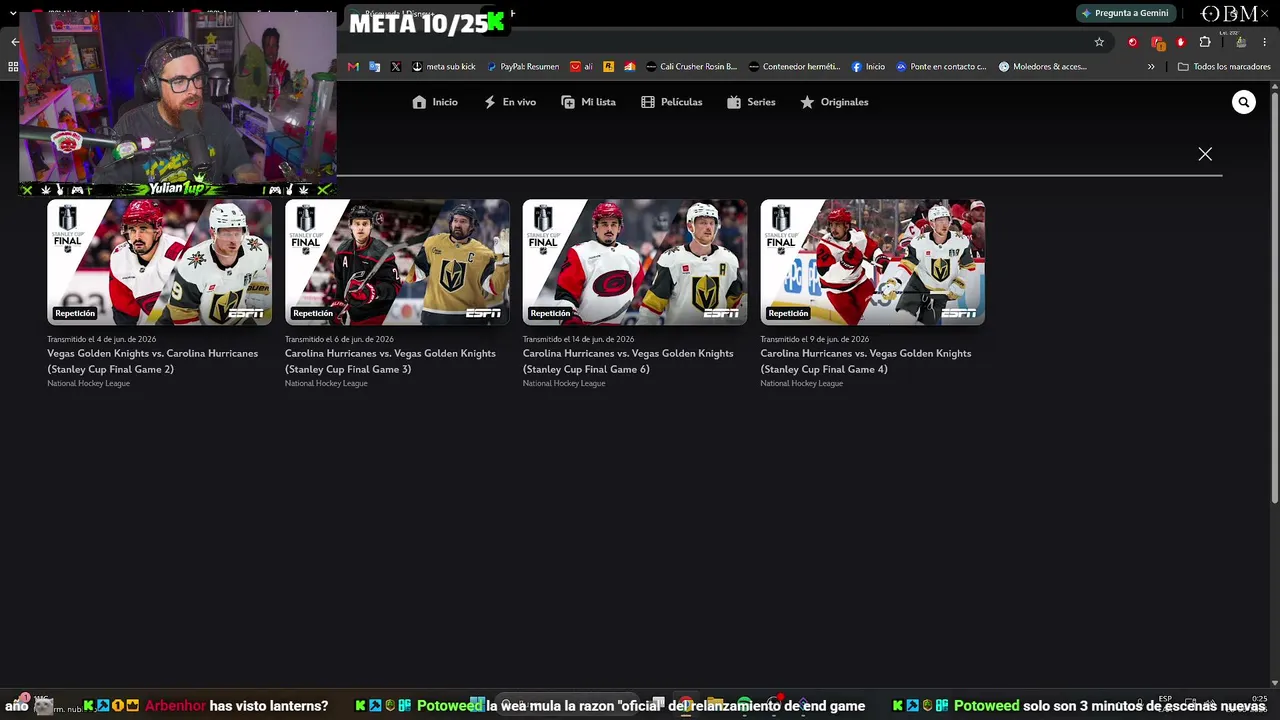
Task: Open the Inicio home tab
Action: (435, 102)
